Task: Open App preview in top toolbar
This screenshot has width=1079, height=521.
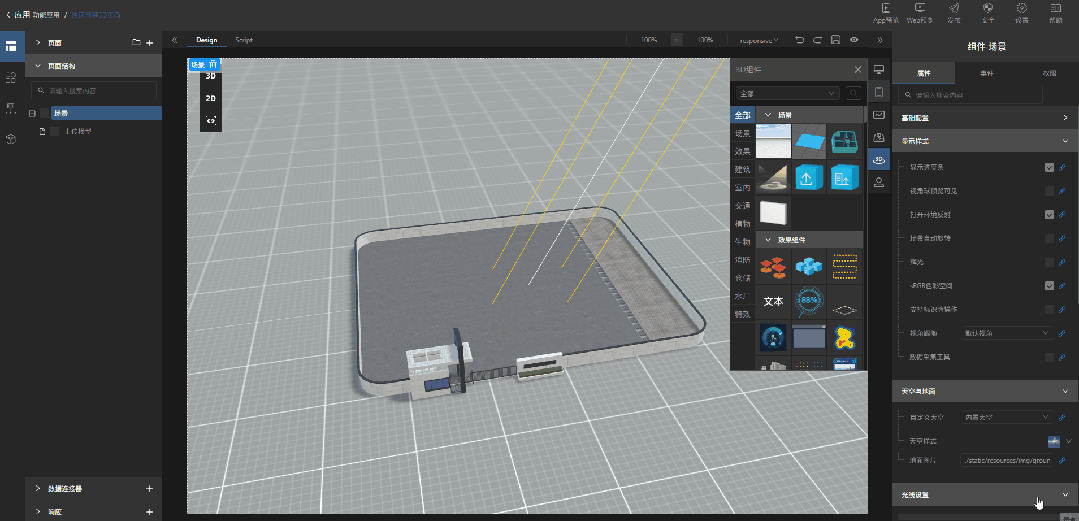Action: click(x=886, y=12)
